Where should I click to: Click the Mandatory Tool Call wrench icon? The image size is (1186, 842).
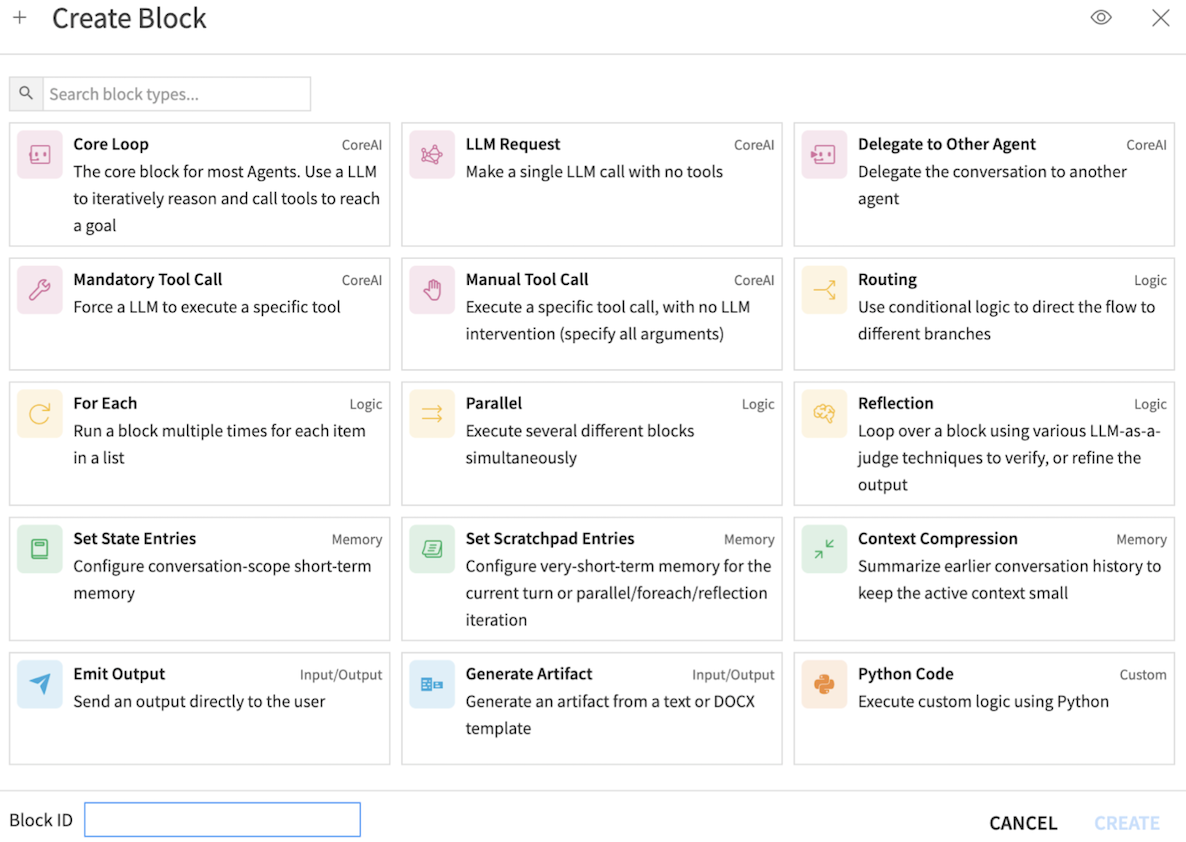point(40,291)
